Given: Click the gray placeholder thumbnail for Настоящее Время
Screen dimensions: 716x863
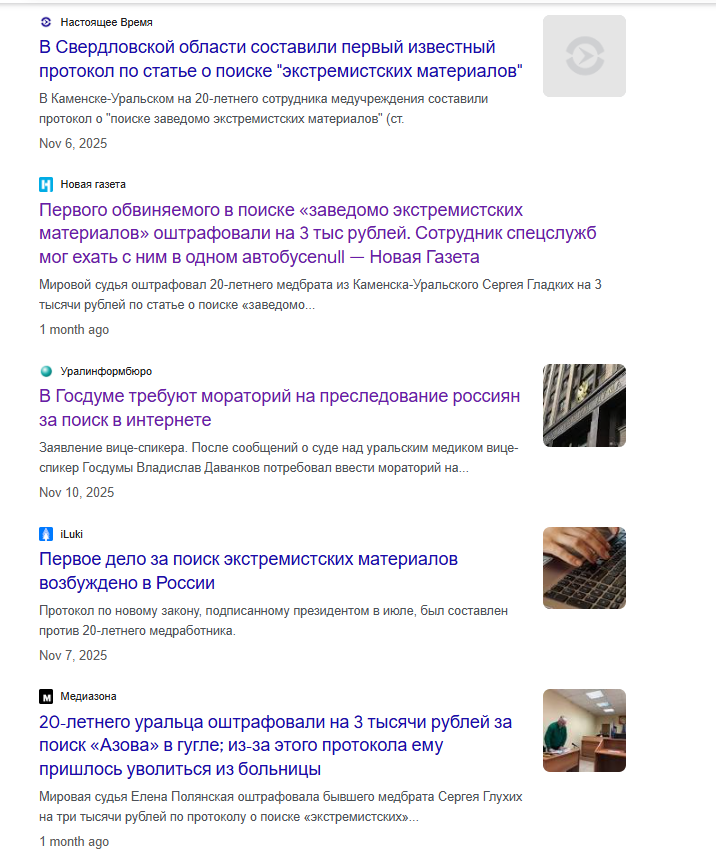Looking at the screenshot, I should pyautogui.click(x=584, y=56).
